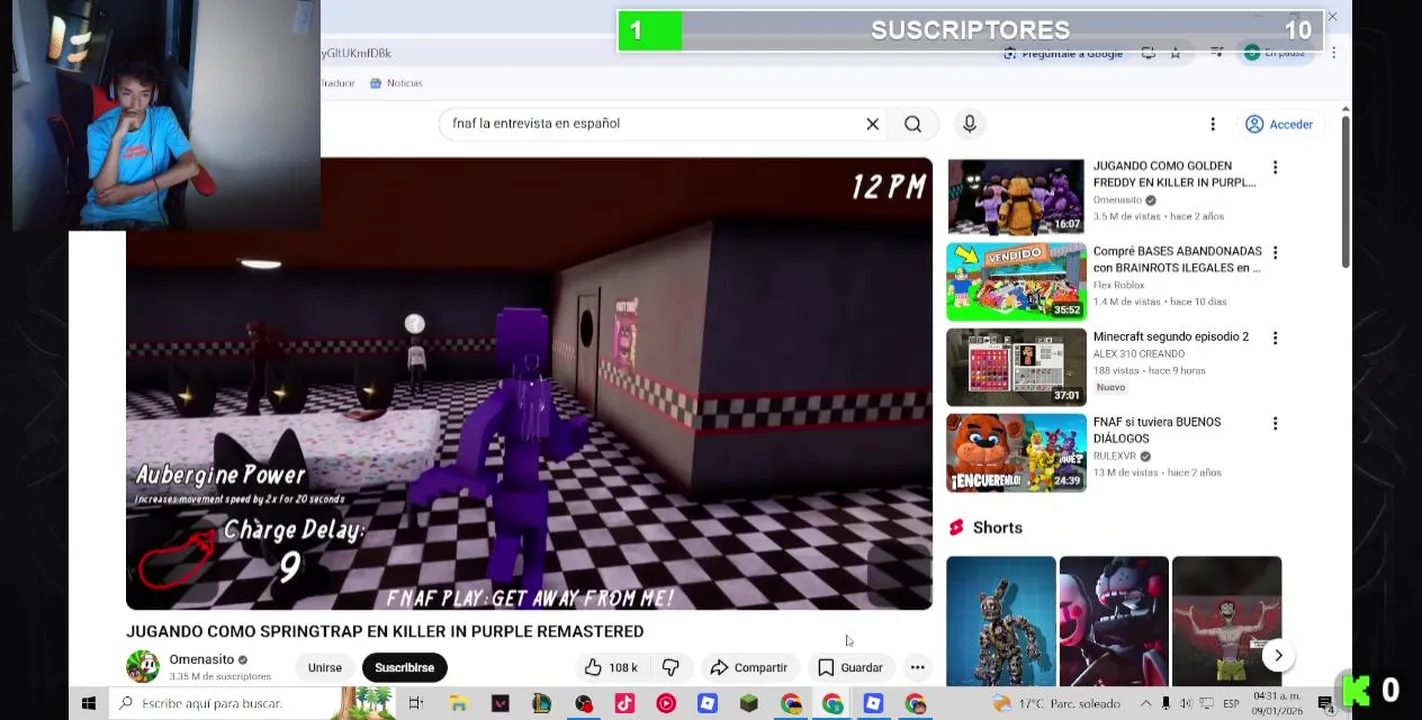Click Unirse membership button
This screenshot has height=720, width=1422.
coord(325,667)
